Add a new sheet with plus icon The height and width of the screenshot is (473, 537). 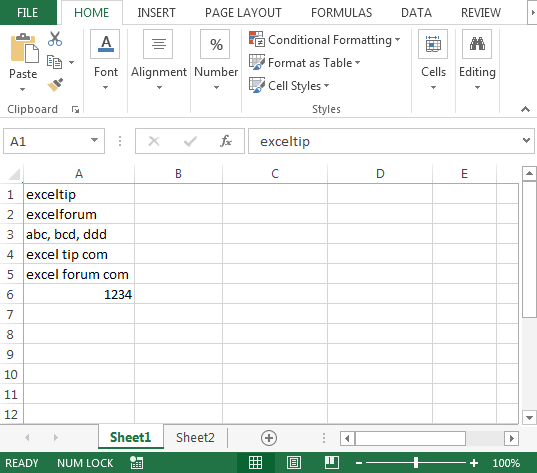[x=269, y=438]
